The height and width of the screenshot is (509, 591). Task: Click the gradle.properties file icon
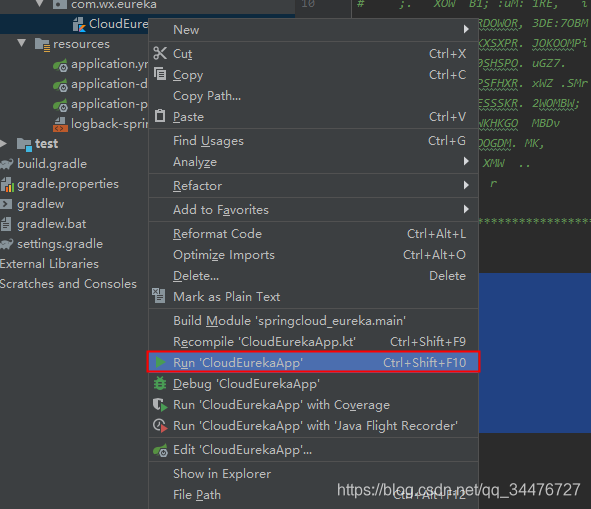(8, 184)
